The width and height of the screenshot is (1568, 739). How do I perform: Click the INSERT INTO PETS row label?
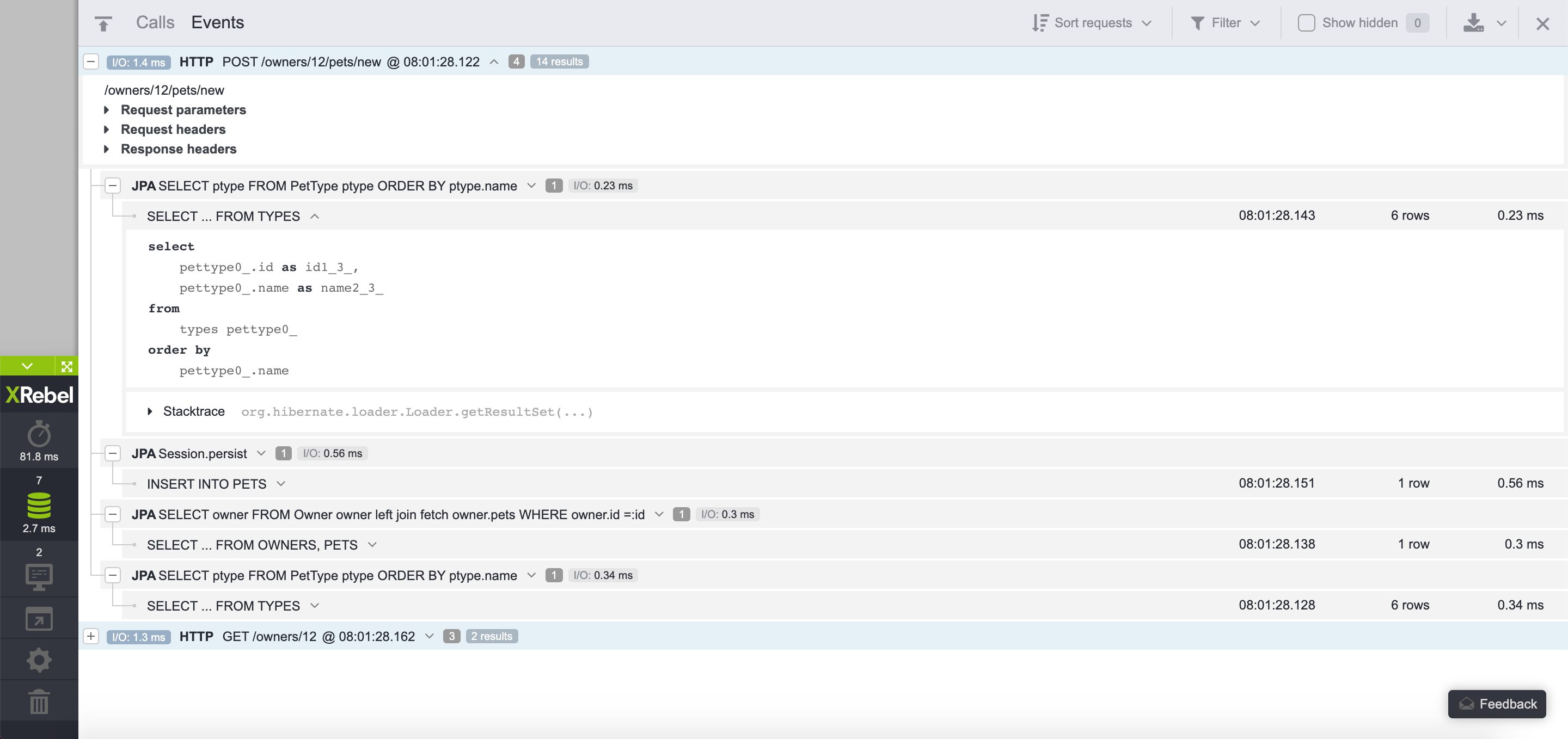coord(206,484)
